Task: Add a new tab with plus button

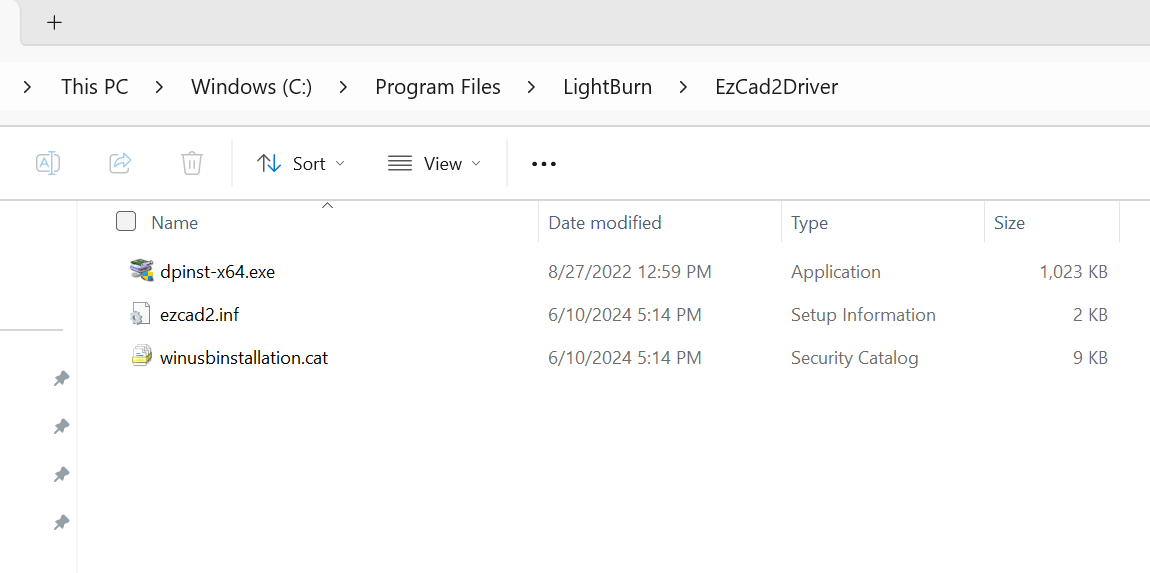Action: pos(54,22)
